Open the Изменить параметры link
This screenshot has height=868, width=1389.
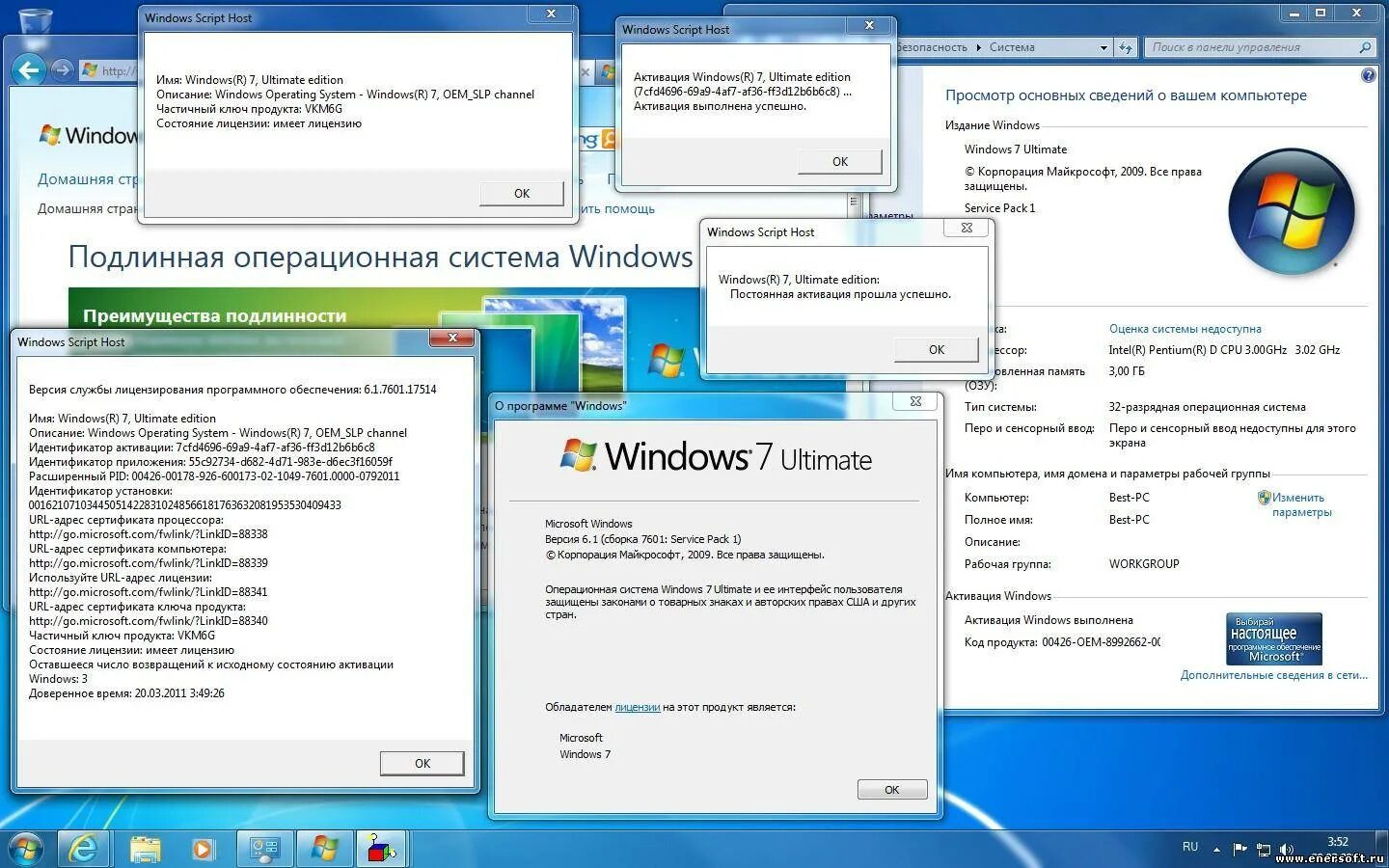pos(1301,504)
